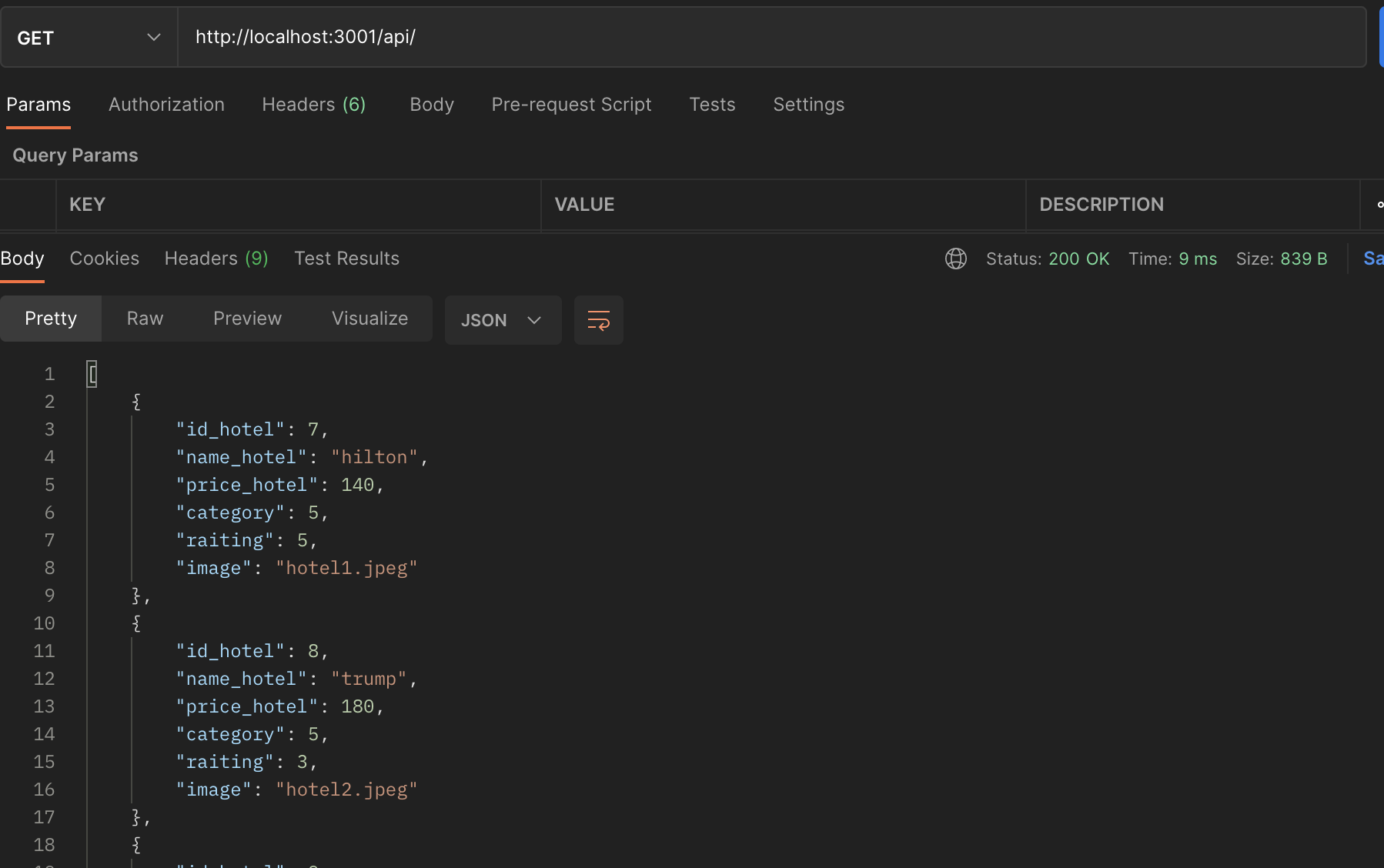Switch to the Visualize response view
The image size is (1384, 868).
pyautogui.click(x=369, y=318)
